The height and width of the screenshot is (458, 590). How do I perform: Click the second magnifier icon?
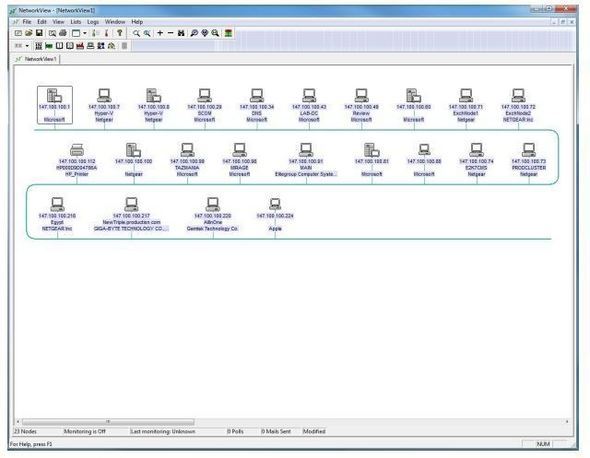[147, 33]
